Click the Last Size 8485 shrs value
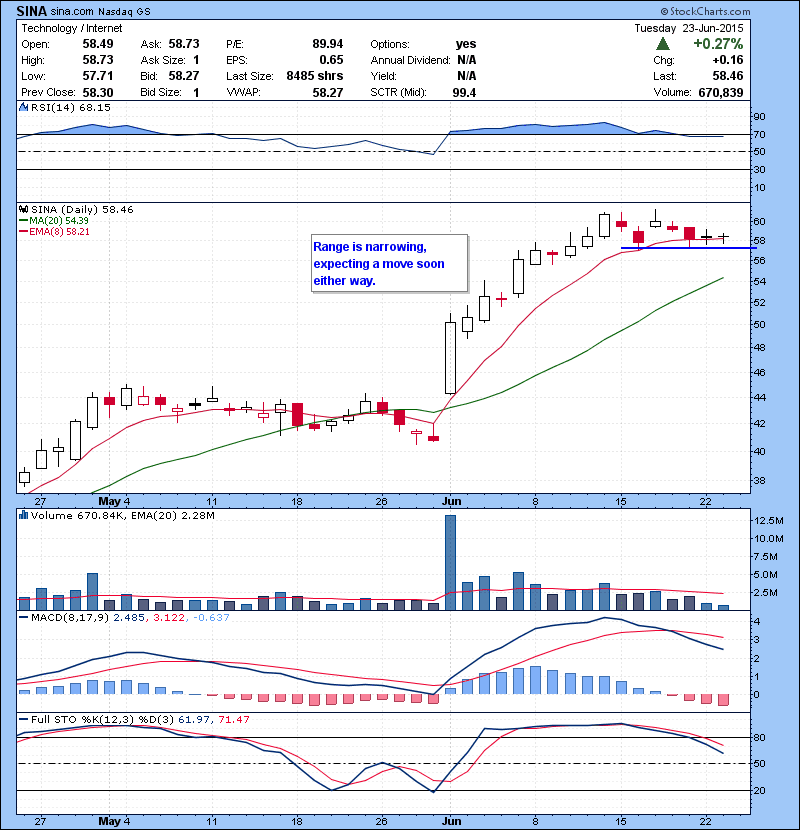This screenshot has height=830, width=800. point(315,76)
